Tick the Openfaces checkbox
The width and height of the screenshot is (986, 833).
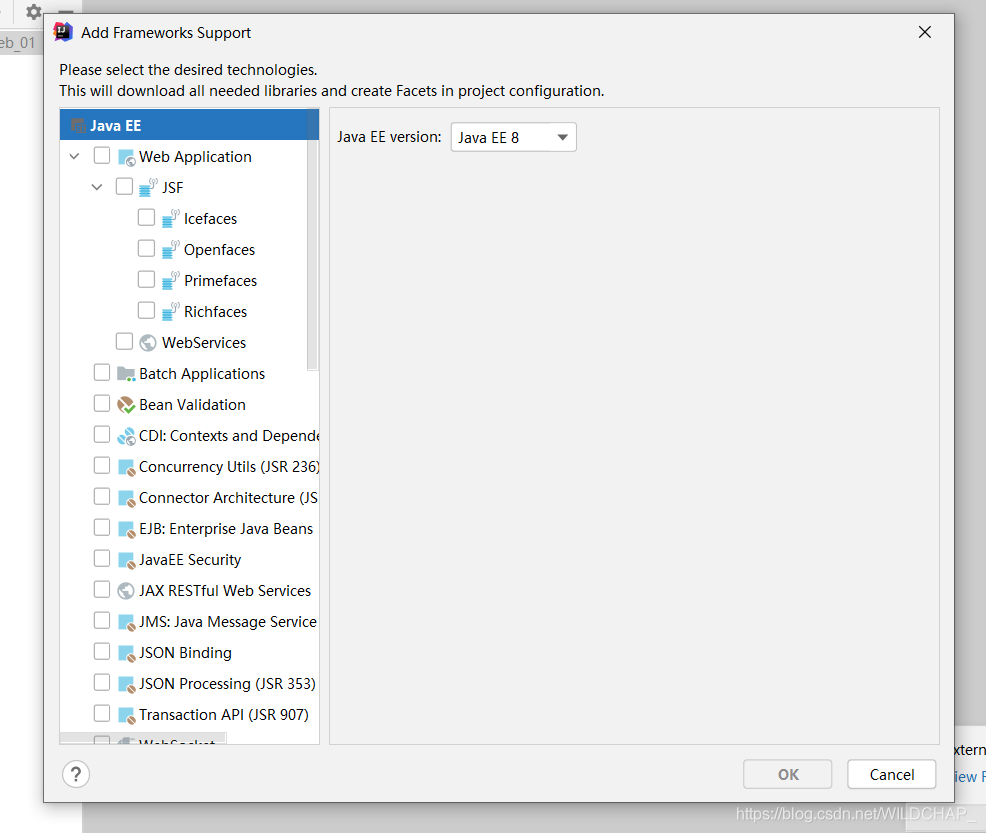click(147, 248)
